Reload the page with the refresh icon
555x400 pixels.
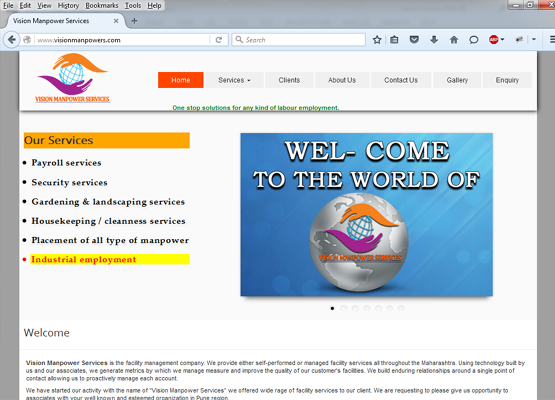[x=219, y=40]
